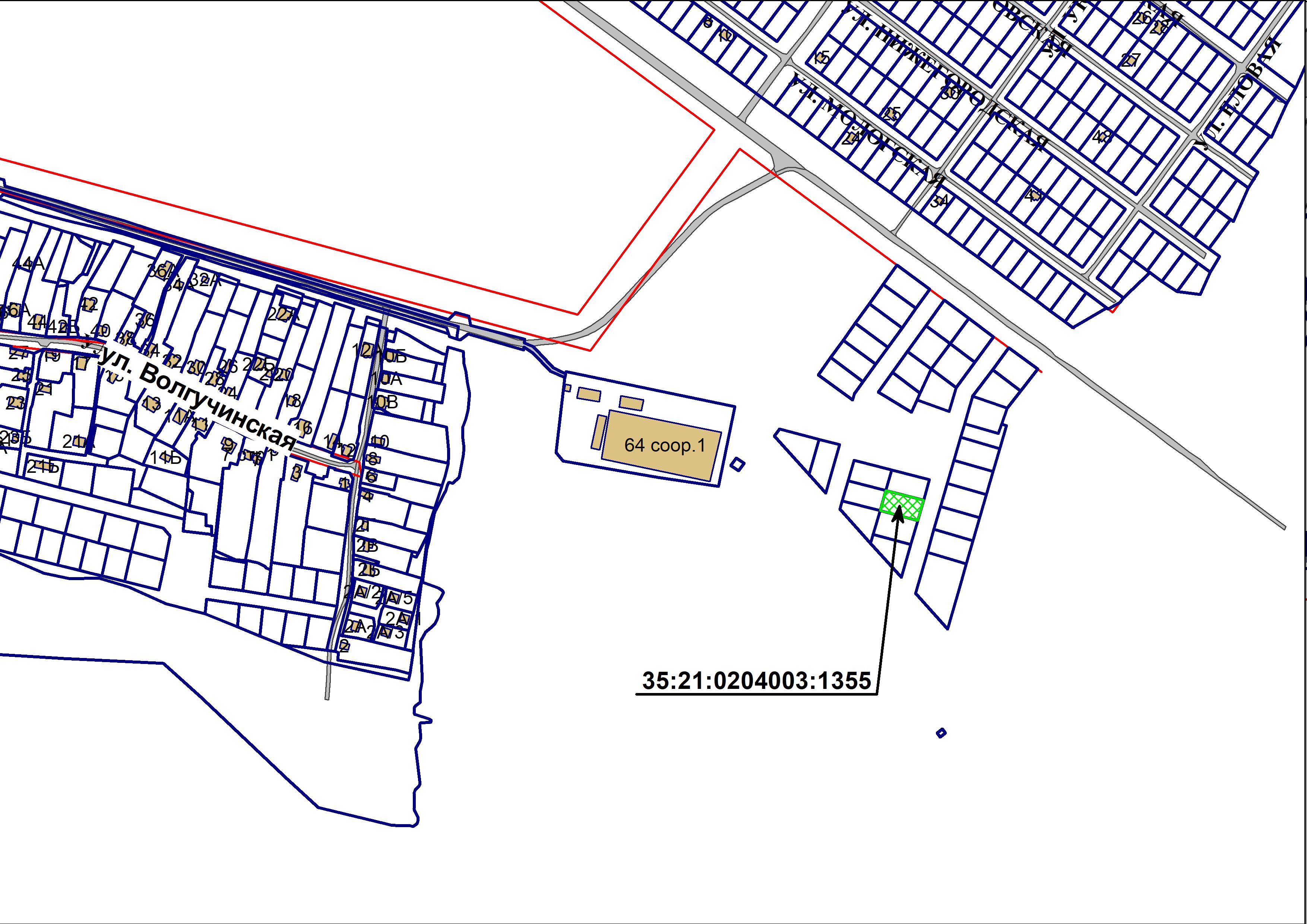
Task: Select the house number label 42Б
Action: [63, 327]
